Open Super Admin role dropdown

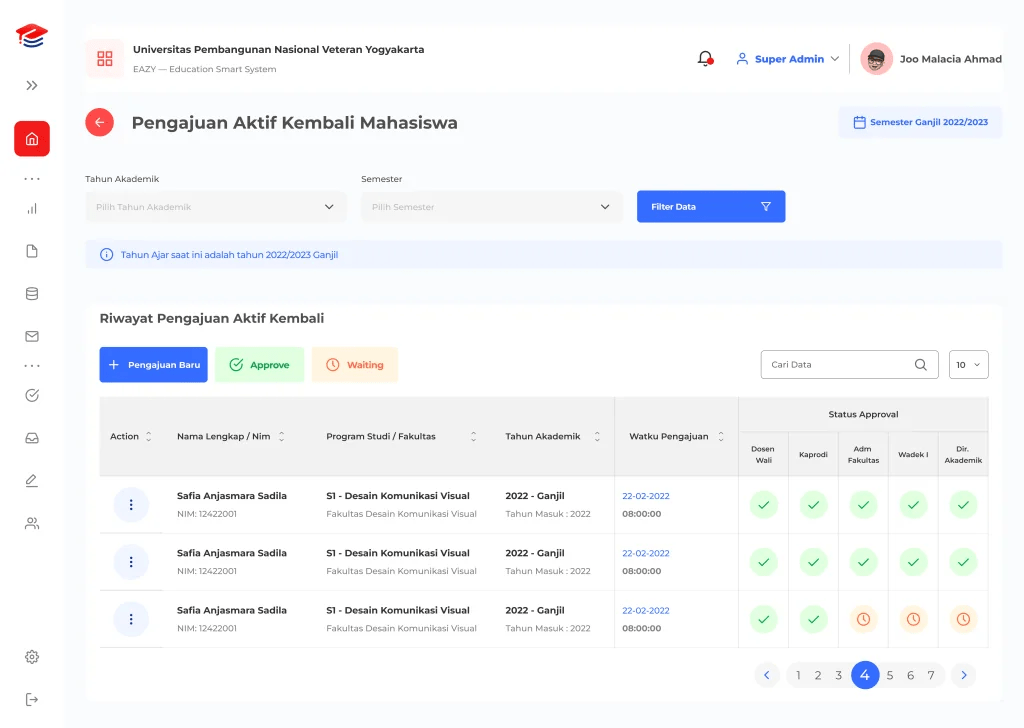[788, 59]
